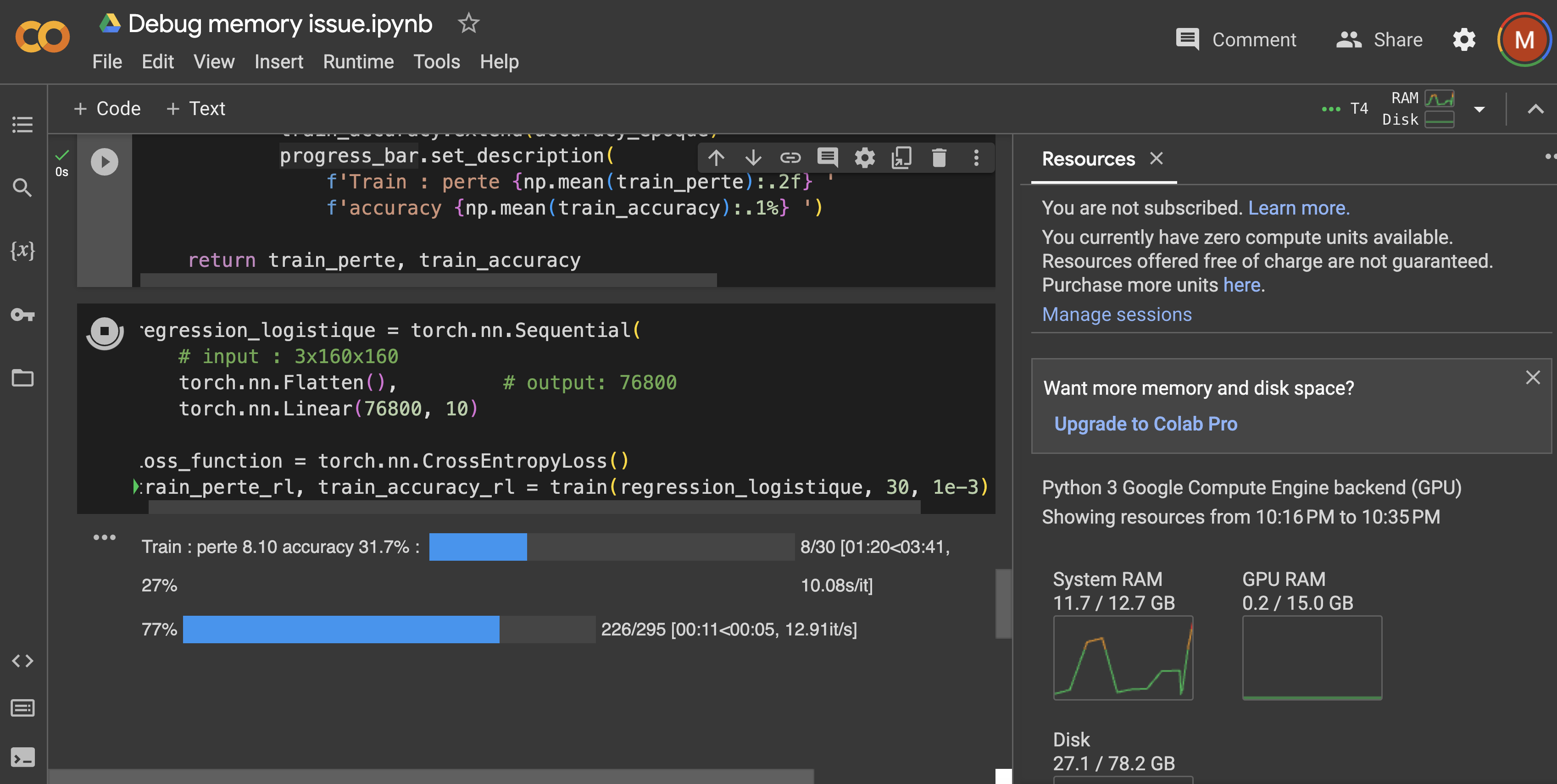Delete the current code cell
The width and height of the screenshot is (1557, 784).
[938, 158]
